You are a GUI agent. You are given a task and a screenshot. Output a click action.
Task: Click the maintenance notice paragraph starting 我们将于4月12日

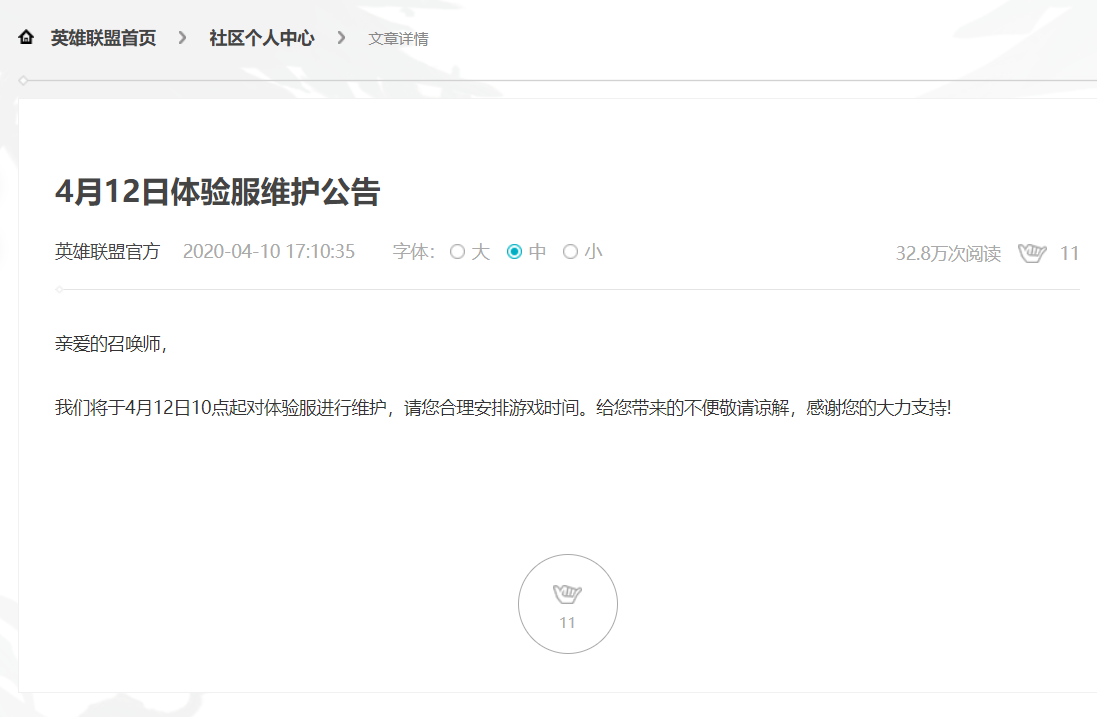click(x=503, y=408)
